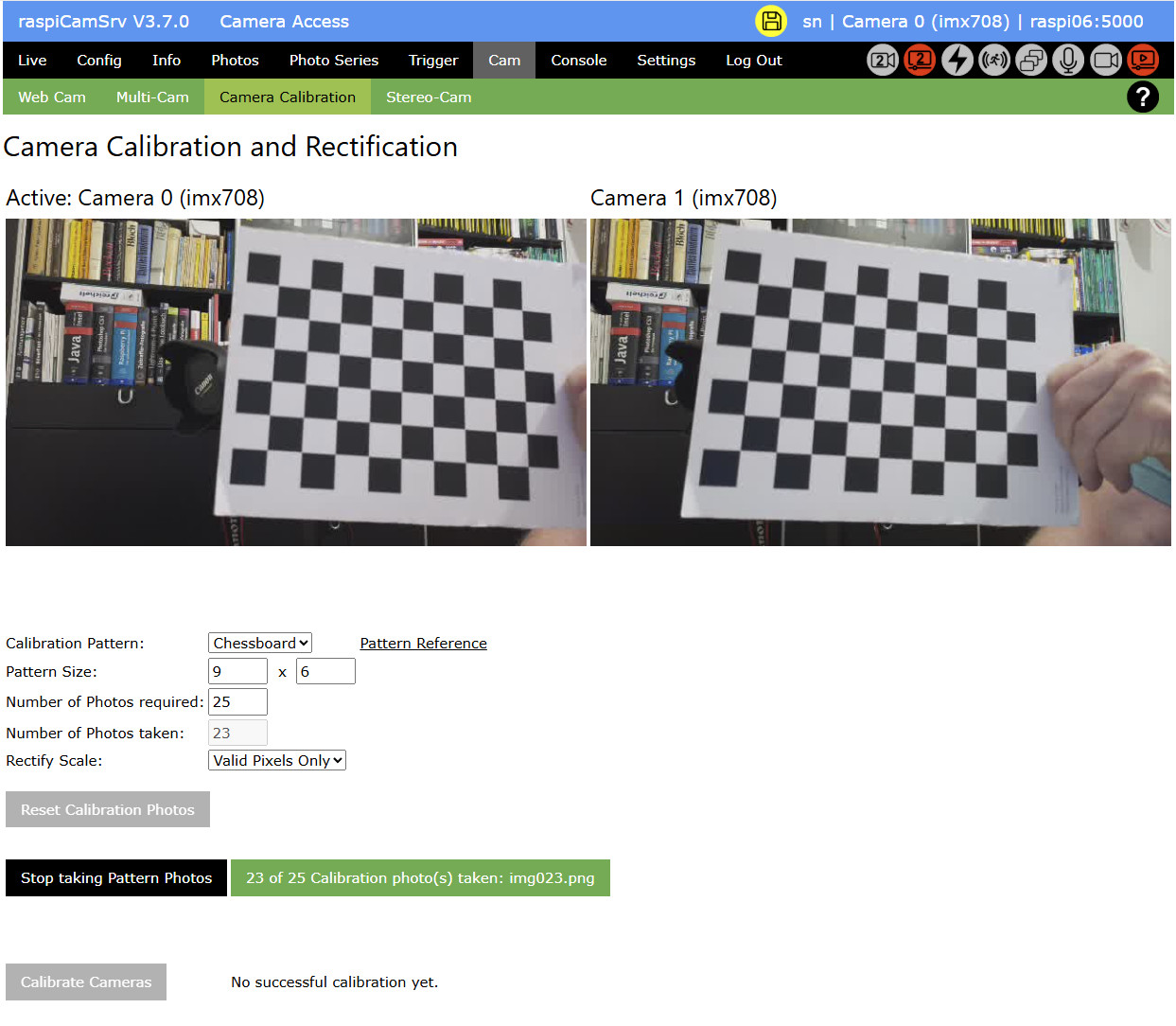
Task: Click the red second live stream icon
Action: [x=919, y=61]
